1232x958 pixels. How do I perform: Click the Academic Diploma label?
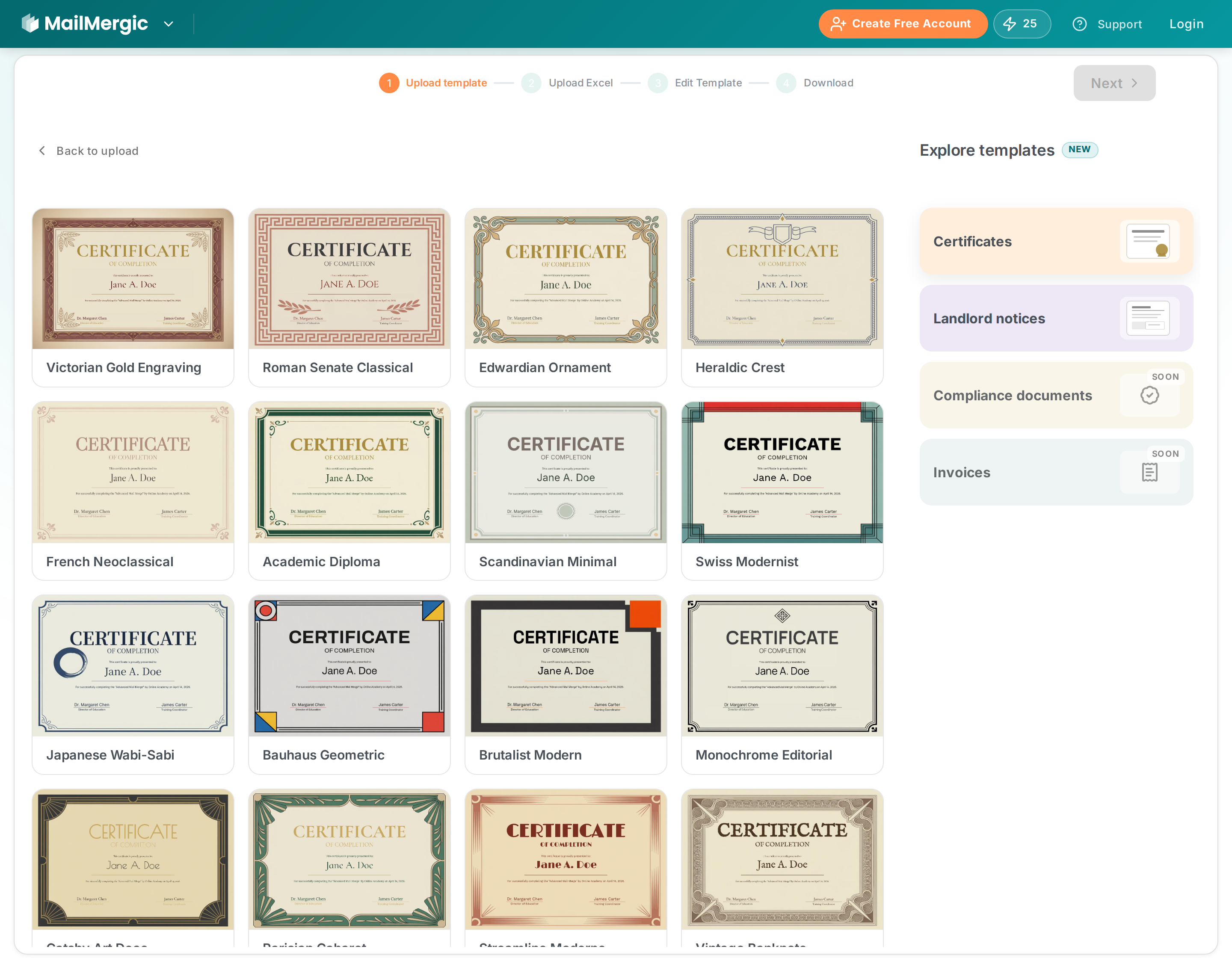tap(321, 562)
